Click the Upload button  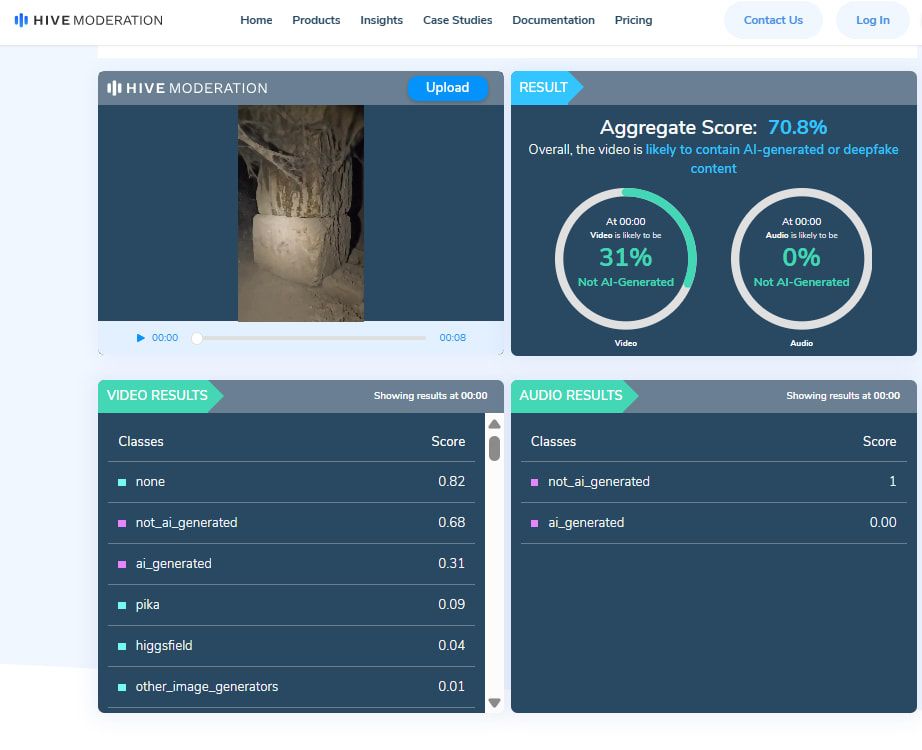[x=447, y=88]
